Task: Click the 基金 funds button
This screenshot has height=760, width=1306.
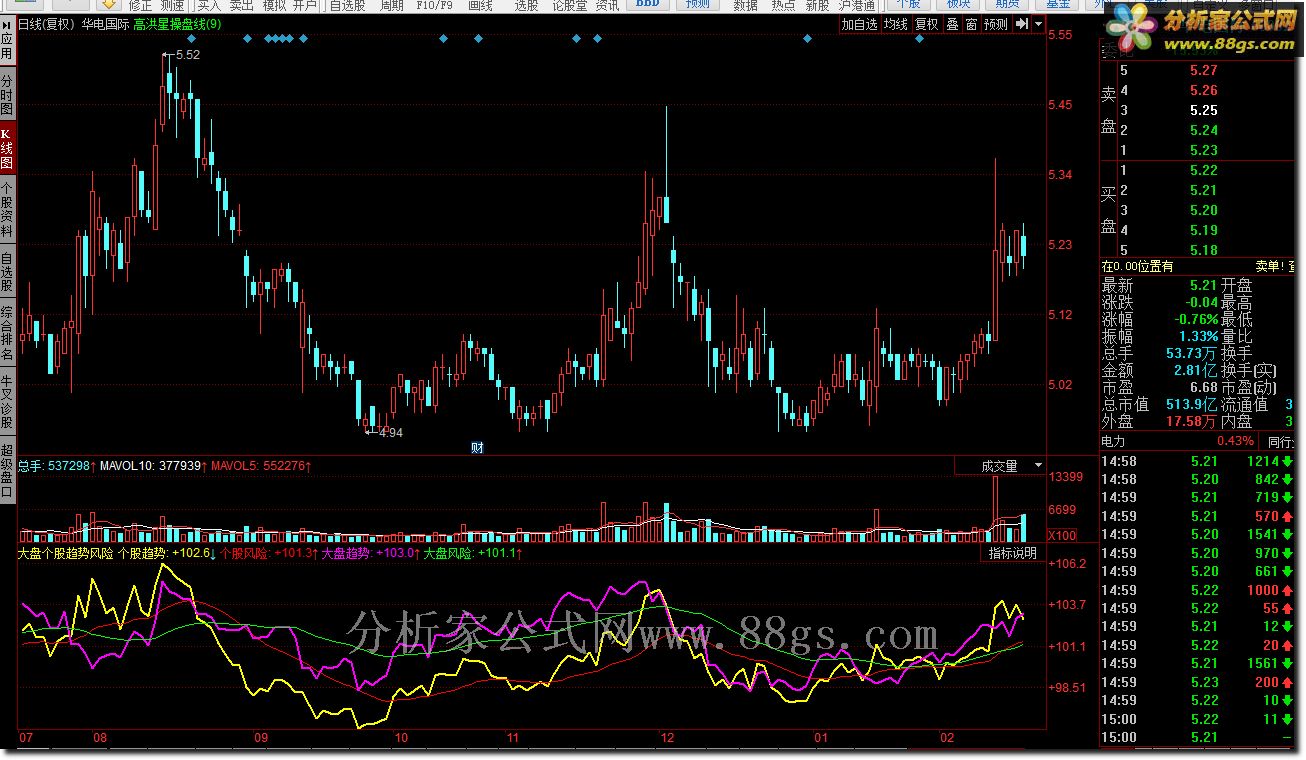Action: point(1058,5)
